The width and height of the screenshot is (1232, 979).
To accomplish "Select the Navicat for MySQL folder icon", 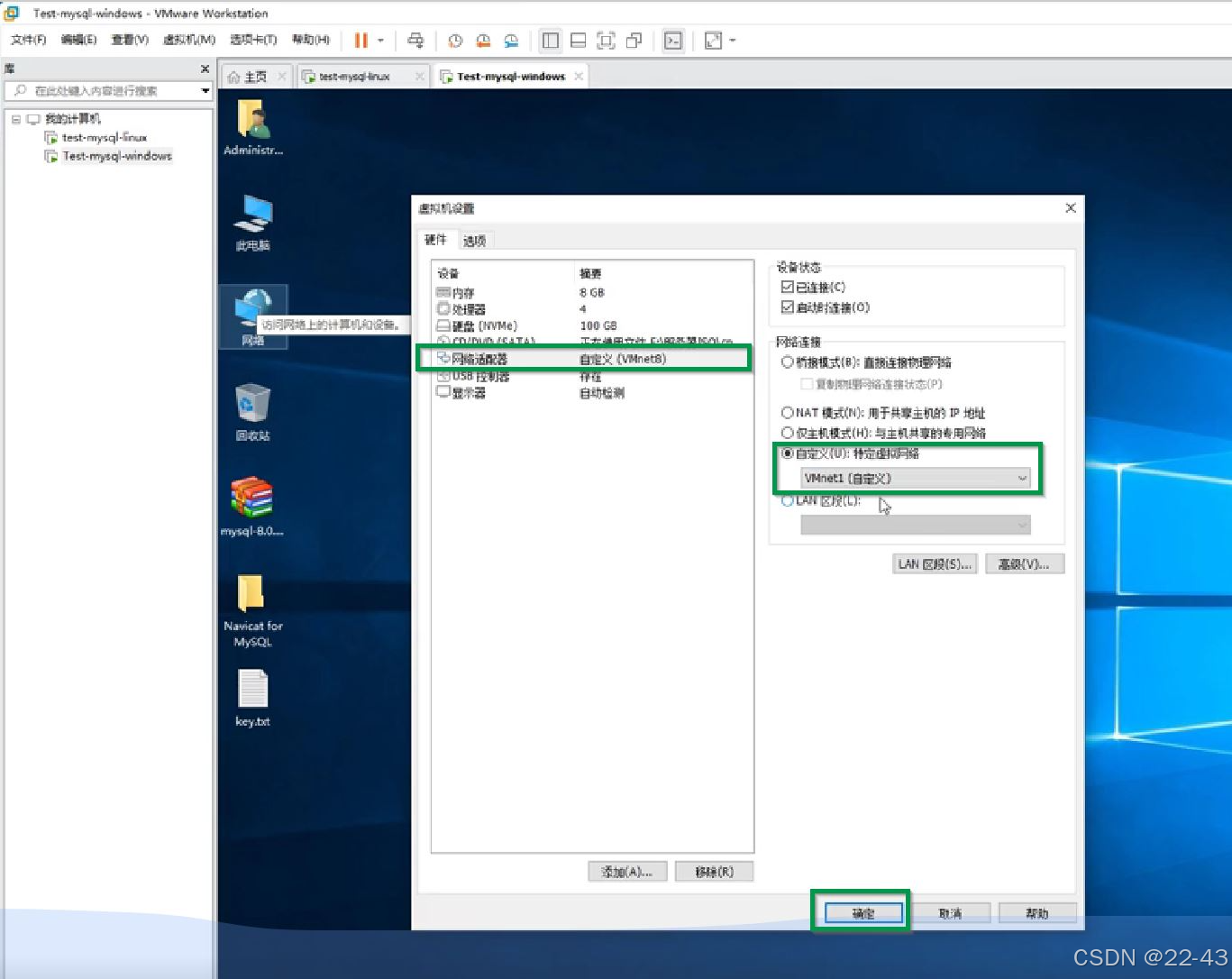I will click(253, 610).
